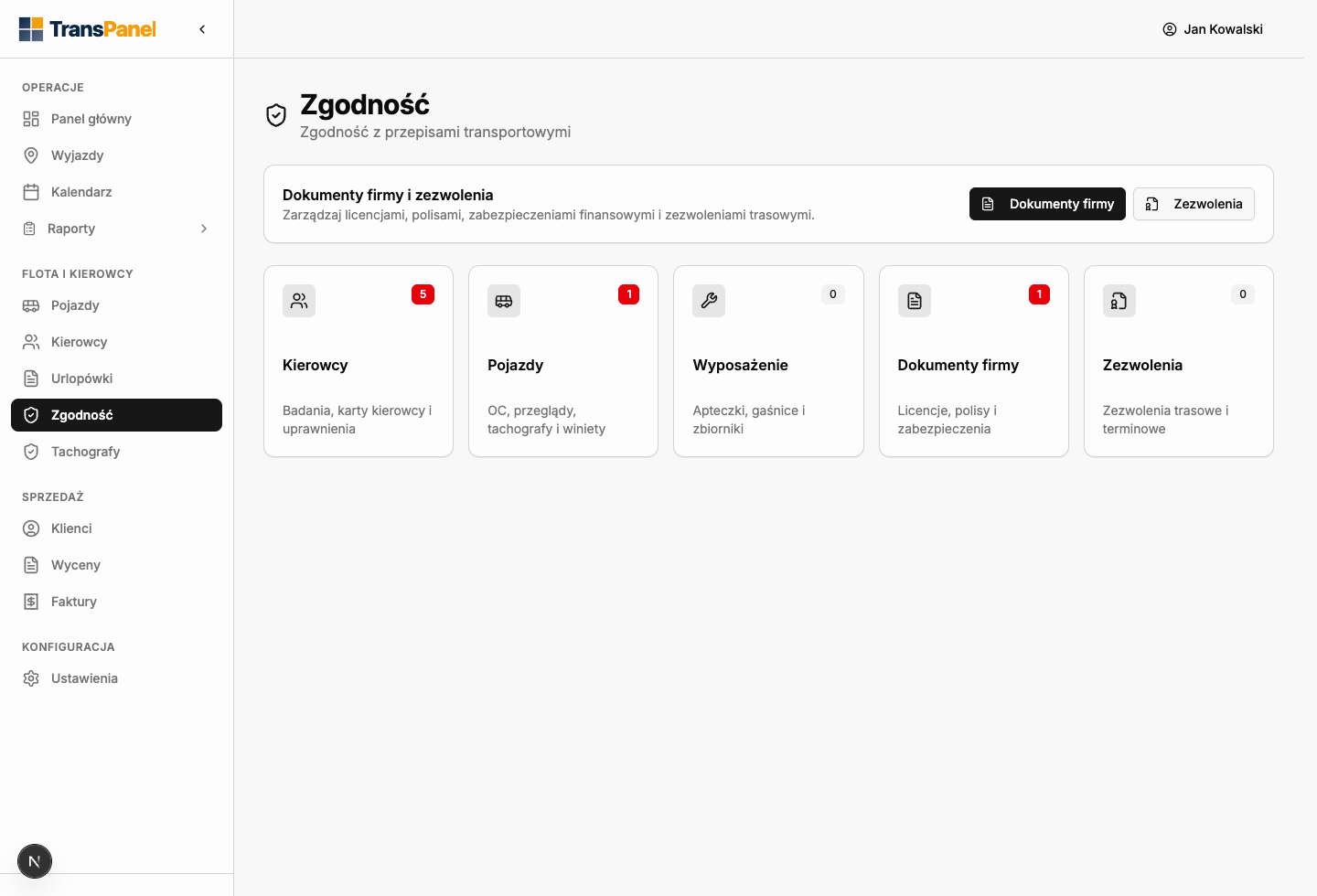Image resolution: width=1317 pixels, height=896 pixels.
Task: Click the Wyceny file icon
Action: 31,565
